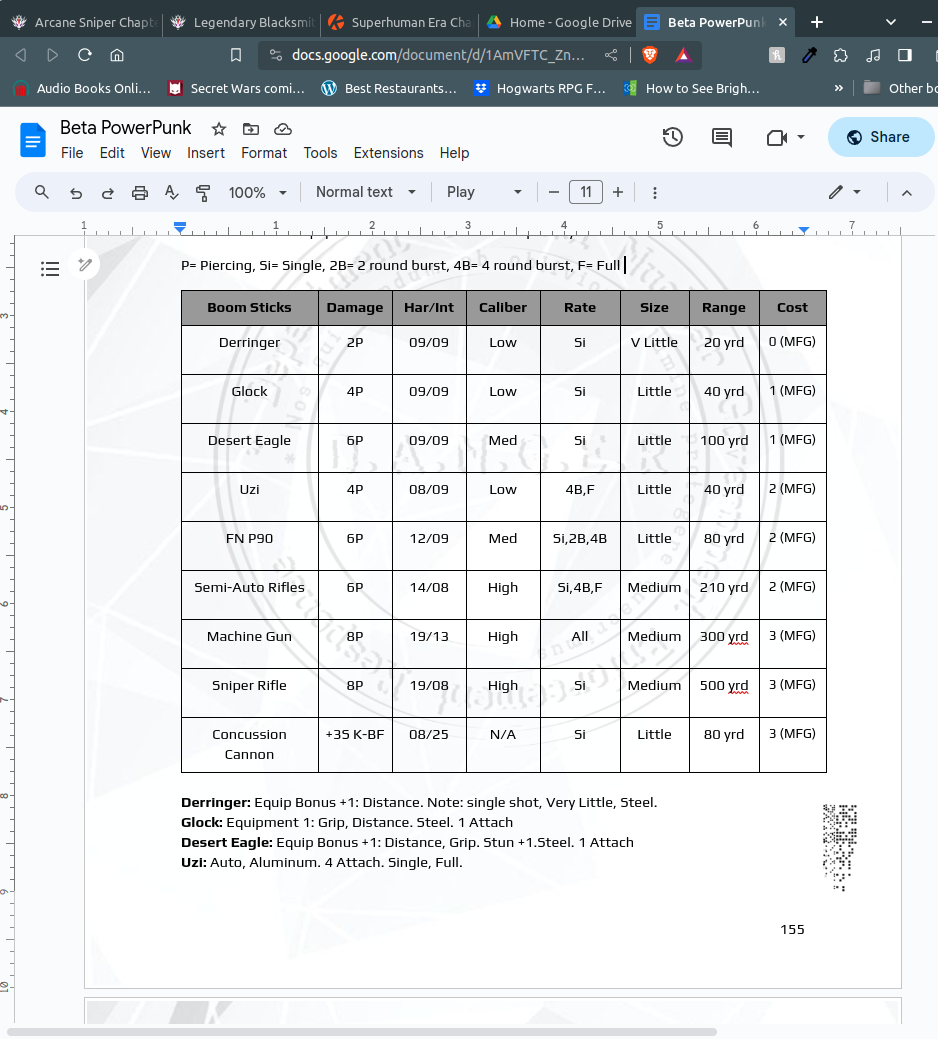This screenshot has width=938, height=1039.
Task: Open the Other bookmarks folder
Action: 901,87
